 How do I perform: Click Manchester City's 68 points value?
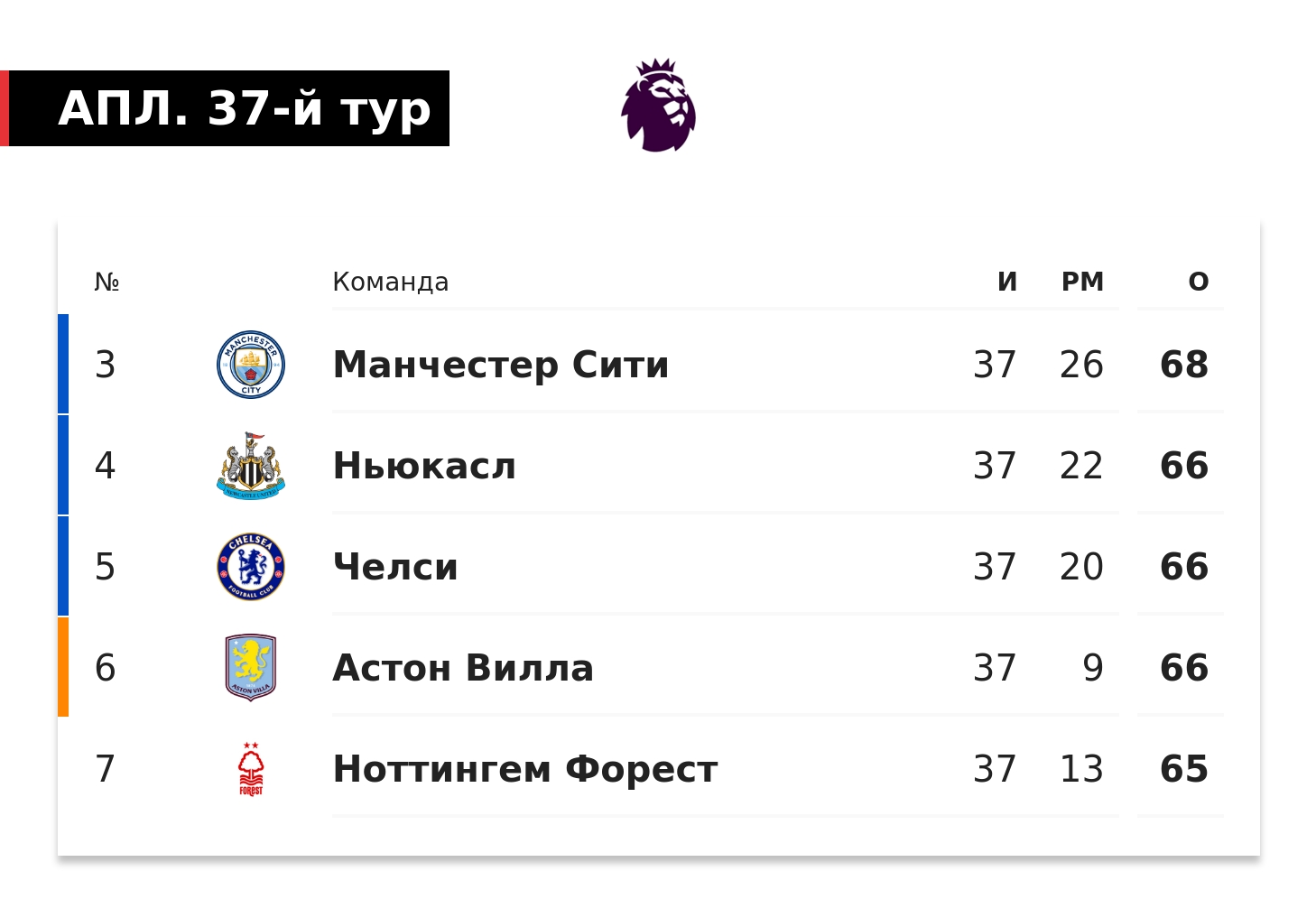click(1184, 365)
